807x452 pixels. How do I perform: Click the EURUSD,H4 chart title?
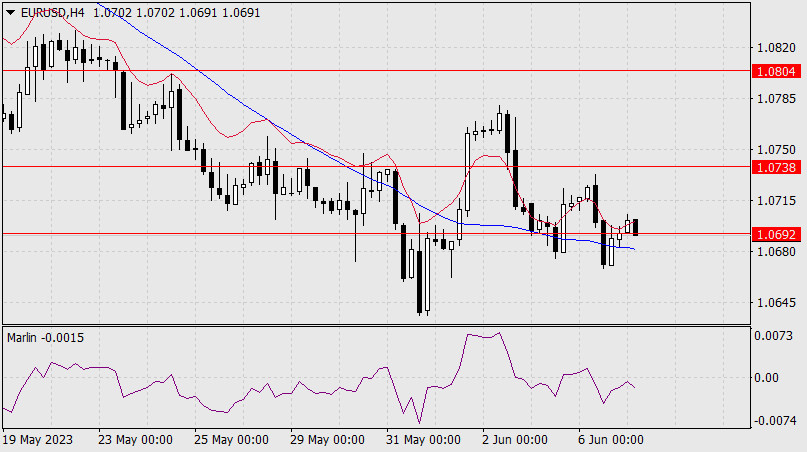(x=51, y=12)
